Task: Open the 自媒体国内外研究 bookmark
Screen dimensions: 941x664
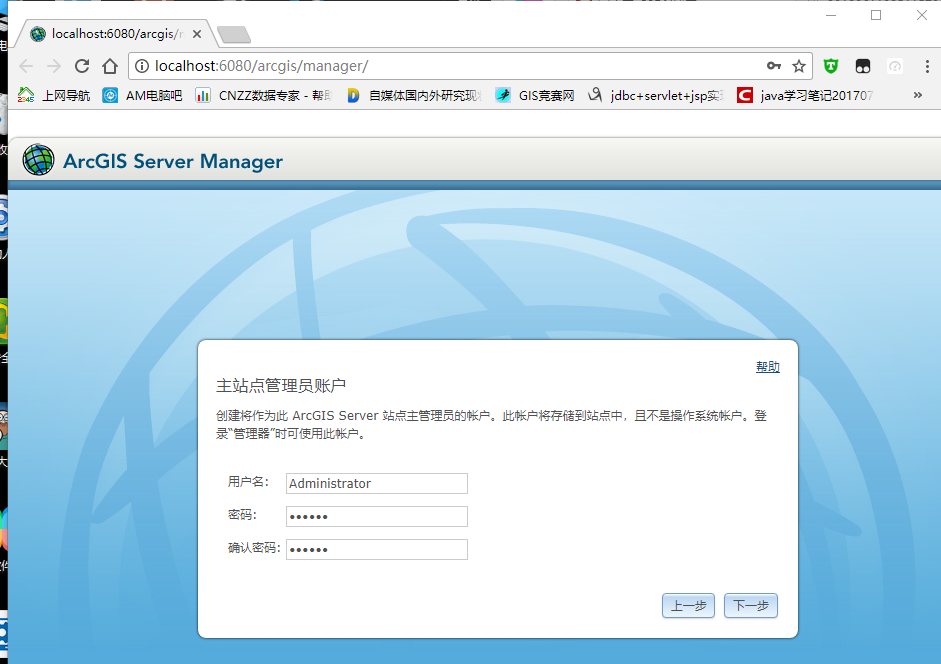Action: click(x=414, y=95)
